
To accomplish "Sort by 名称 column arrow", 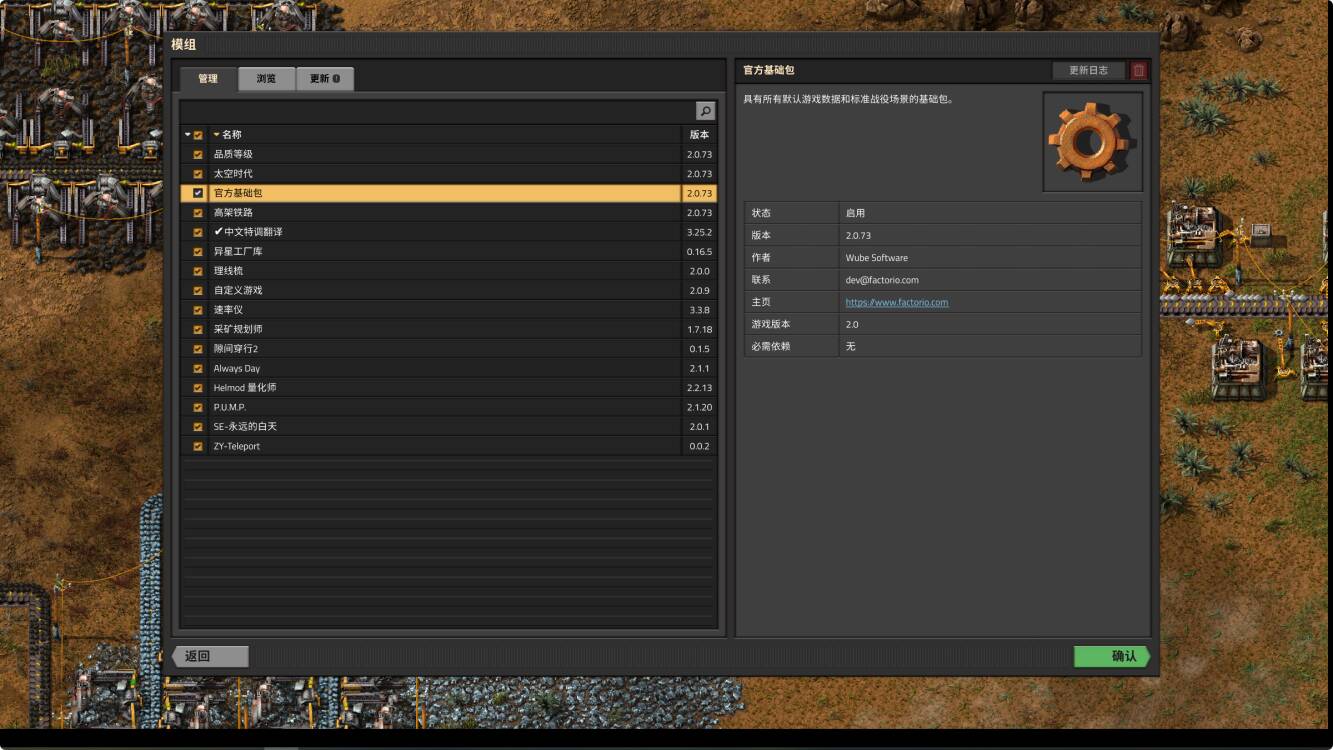I will coord(216,135).
